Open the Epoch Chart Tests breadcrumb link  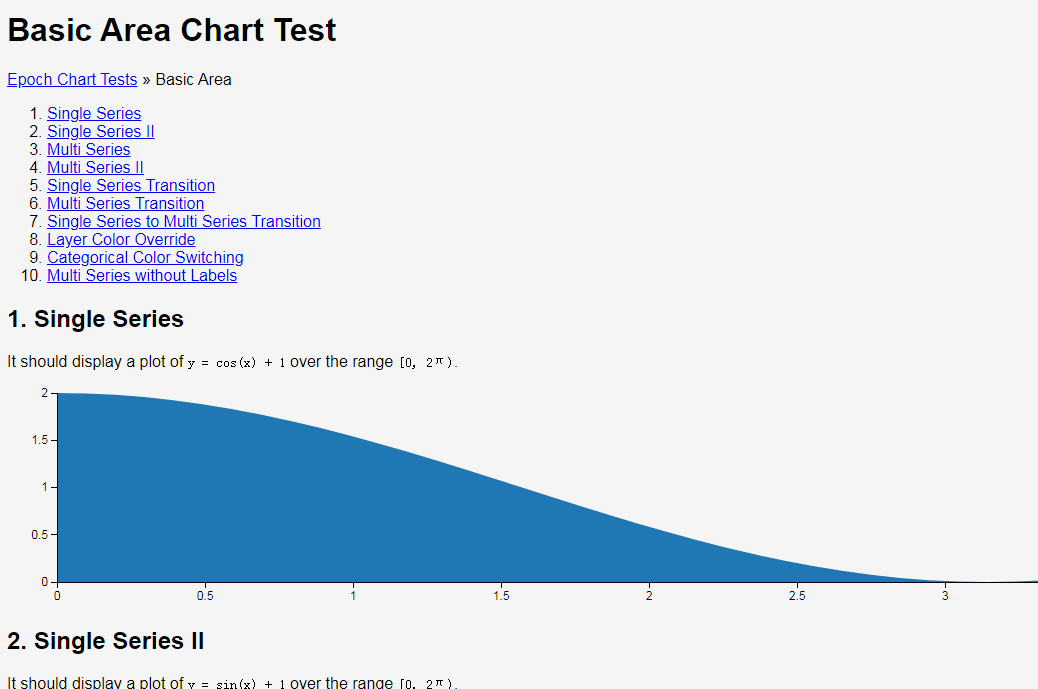coord(72,79)
